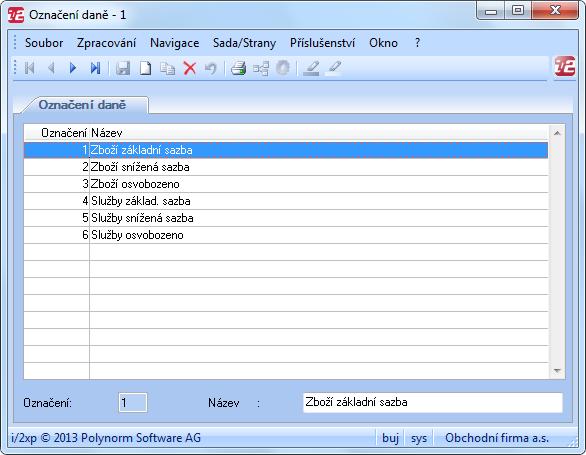The height and width of the screenshot is (455, 586).
Task: Click the copy record icon
Action: pos(167,68)
